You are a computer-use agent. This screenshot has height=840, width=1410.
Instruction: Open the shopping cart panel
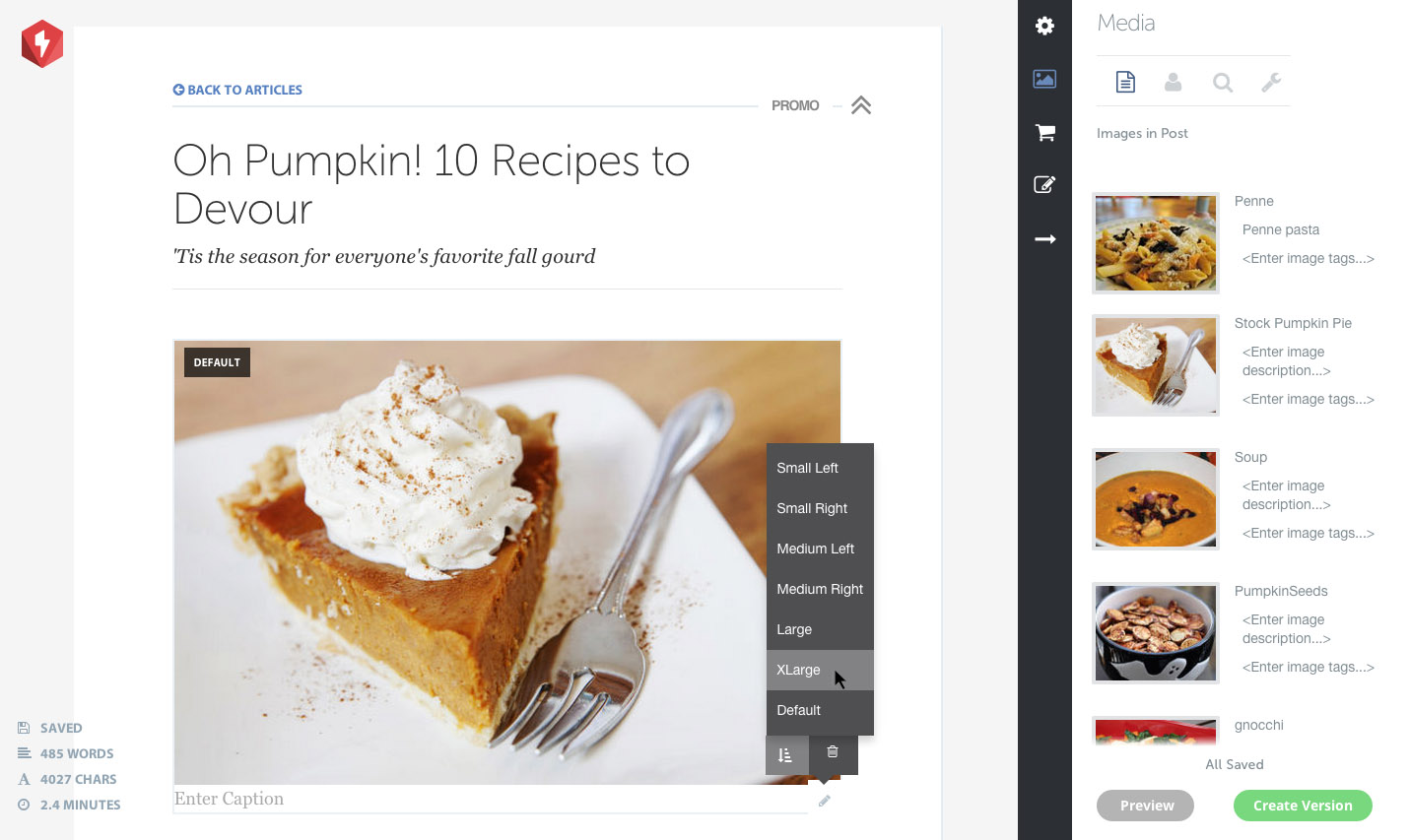1044,132
